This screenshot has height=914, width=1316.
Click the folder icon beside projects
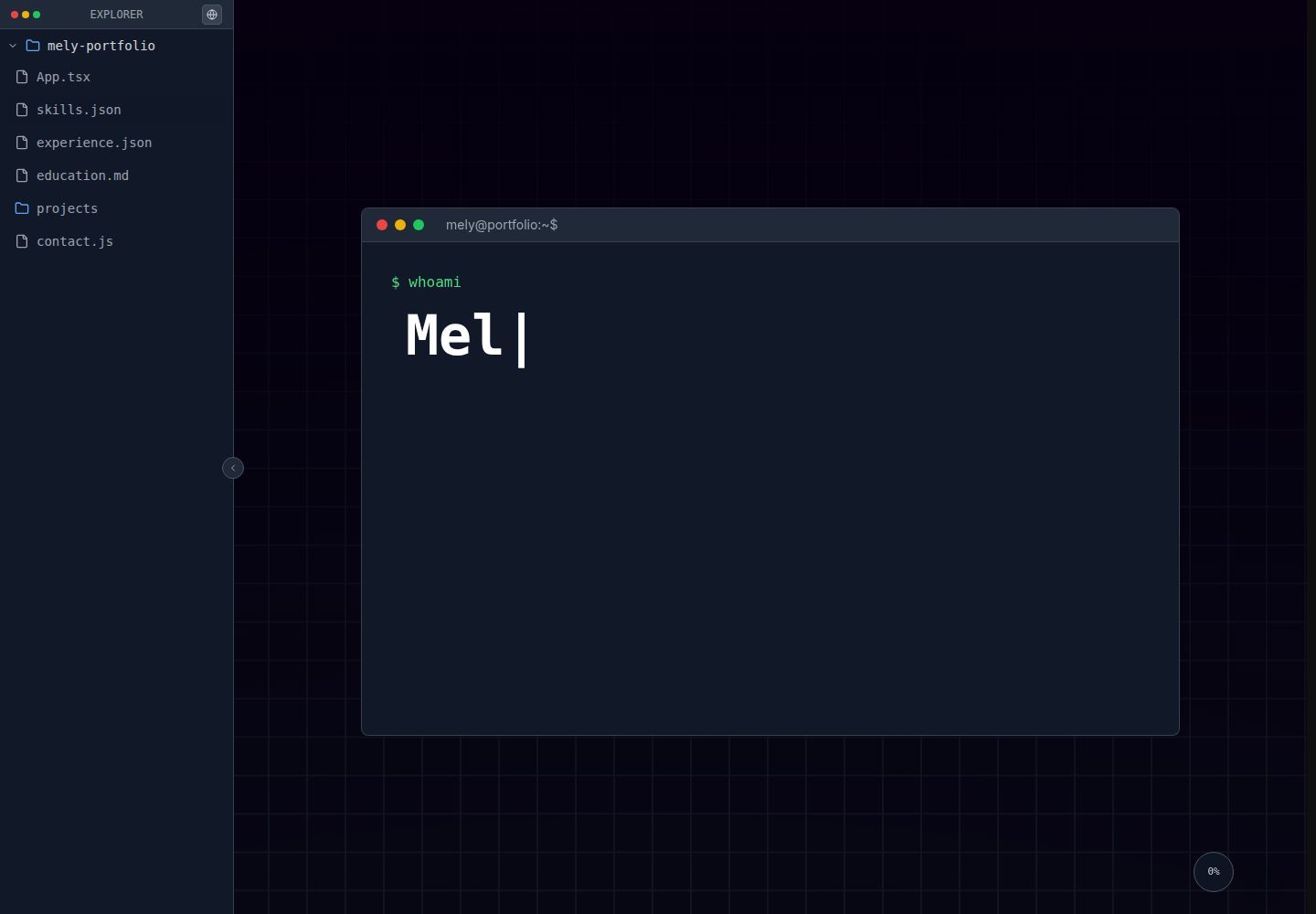tap(22, 208)
